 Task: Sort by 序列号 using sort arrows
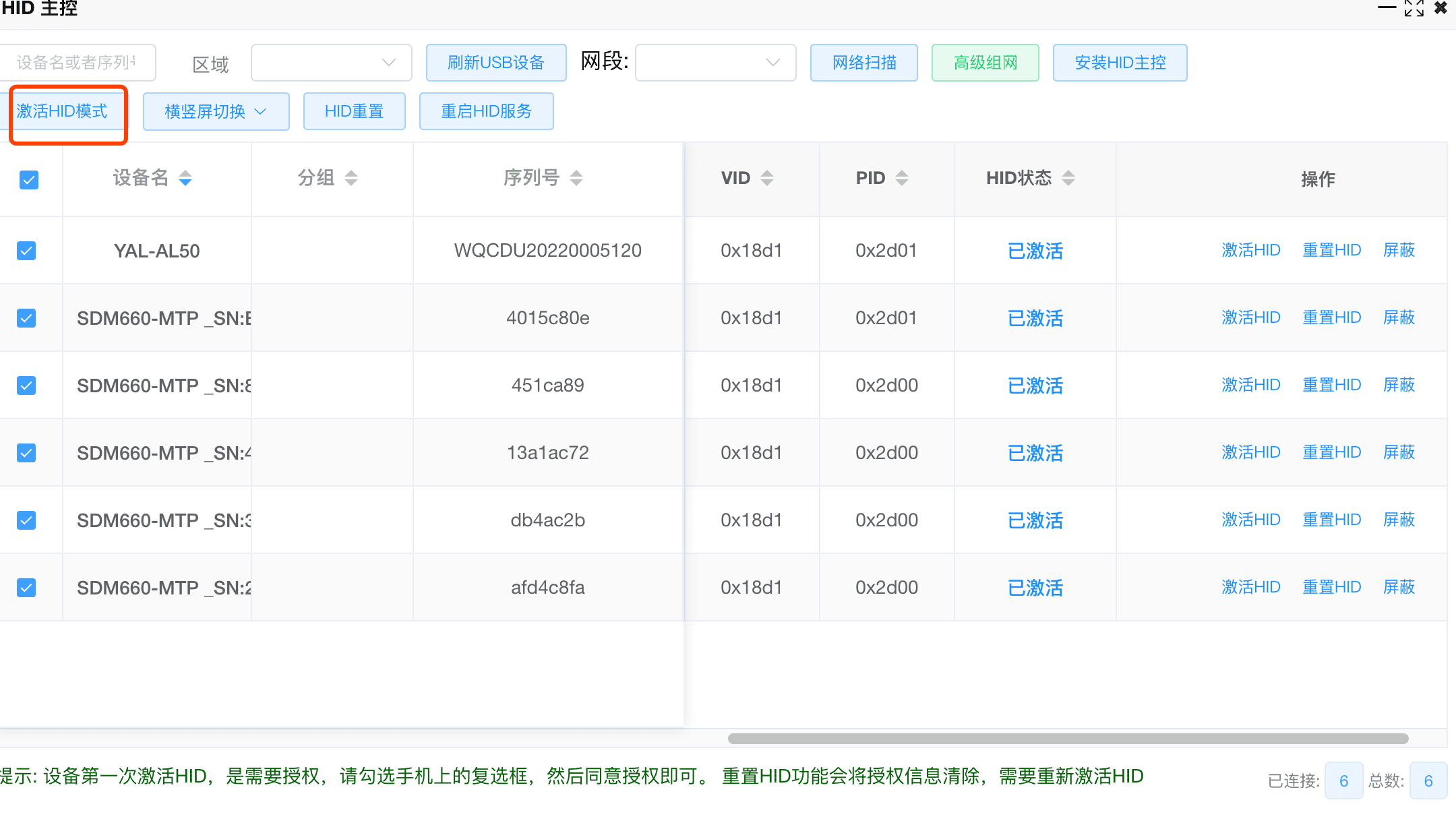point(576,178)
